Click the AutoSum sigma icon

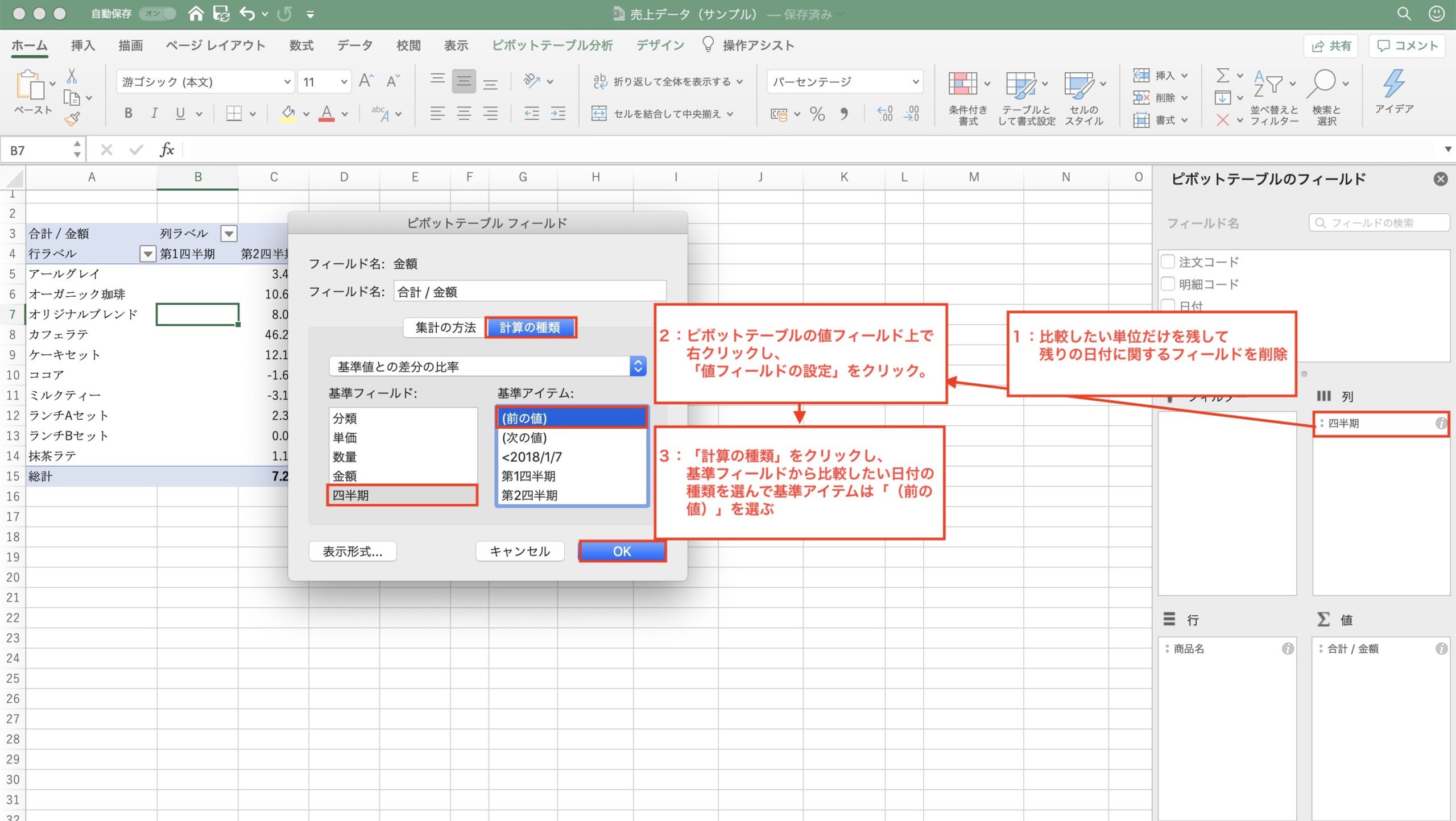coord(1222,75)
